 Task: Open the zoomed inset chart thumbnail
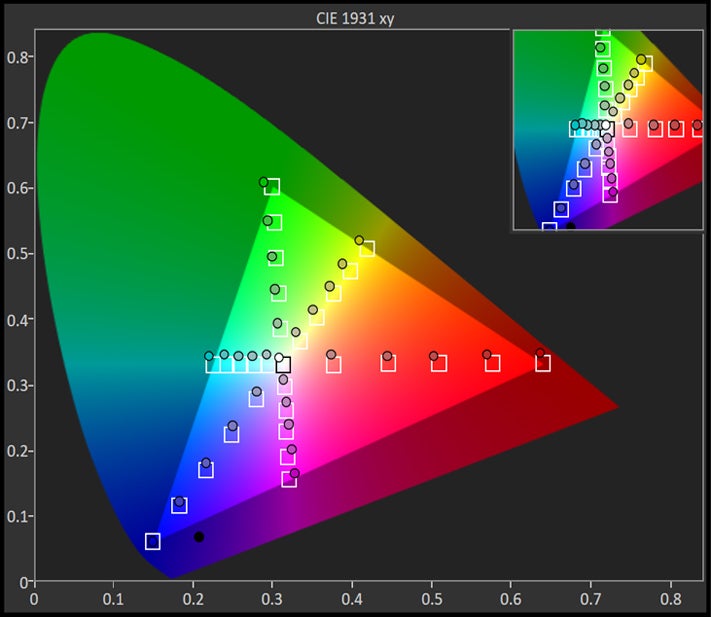pos(608,130)
